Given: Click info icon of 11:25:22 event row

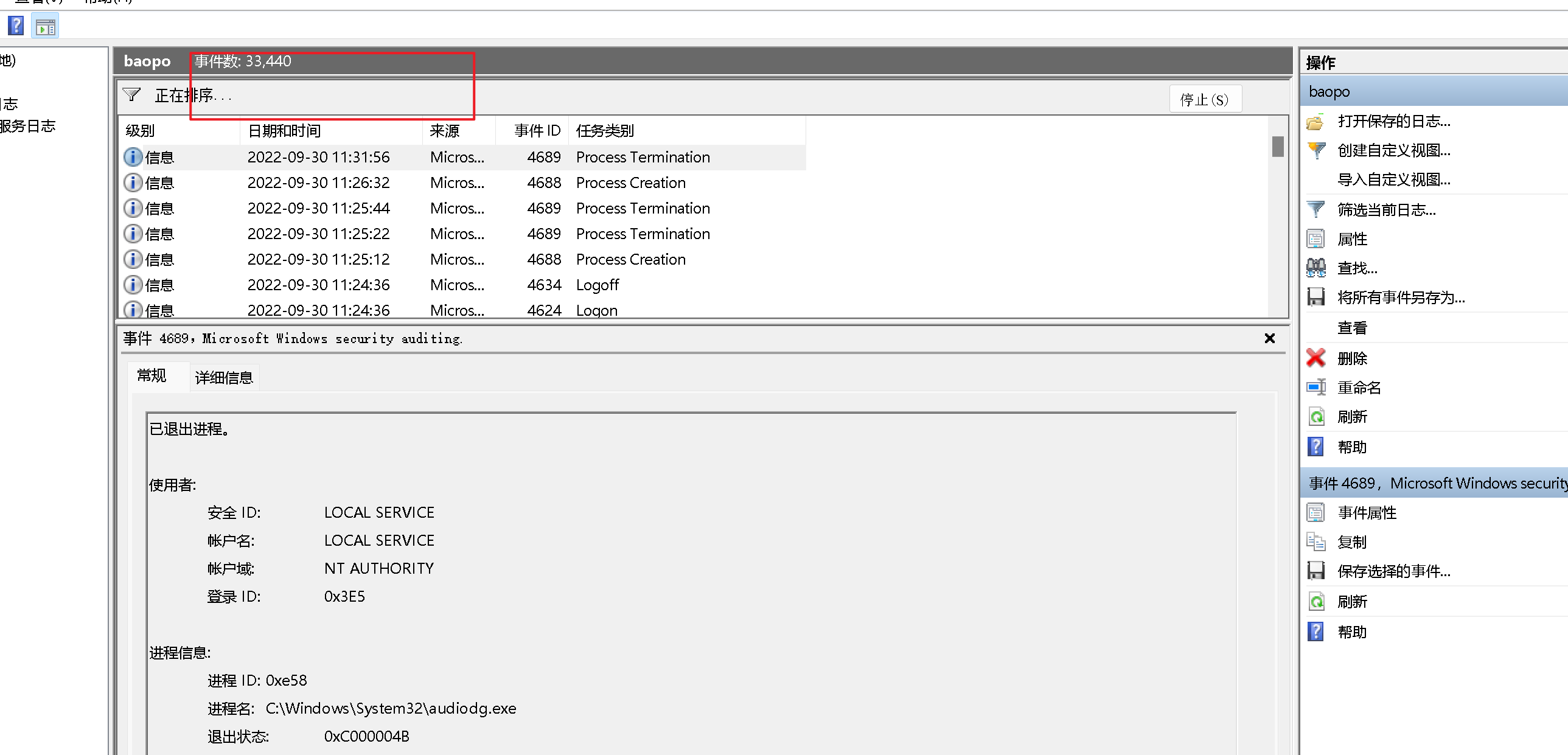Looking at the screenshot, I should [x=133, y=234].
